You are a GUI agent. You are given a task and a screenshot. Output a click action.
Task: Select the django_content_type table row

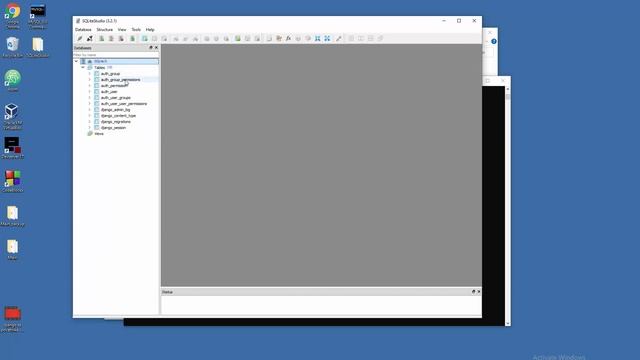pos(118,116)
